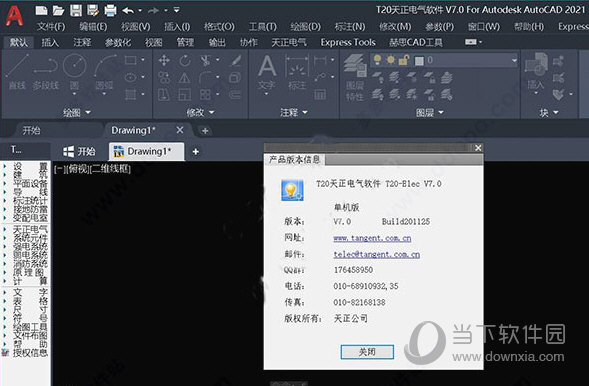Click the 关闭 button in version dialog
The width and height of the screenshot is (589, 386).
[x=367, y=352]
